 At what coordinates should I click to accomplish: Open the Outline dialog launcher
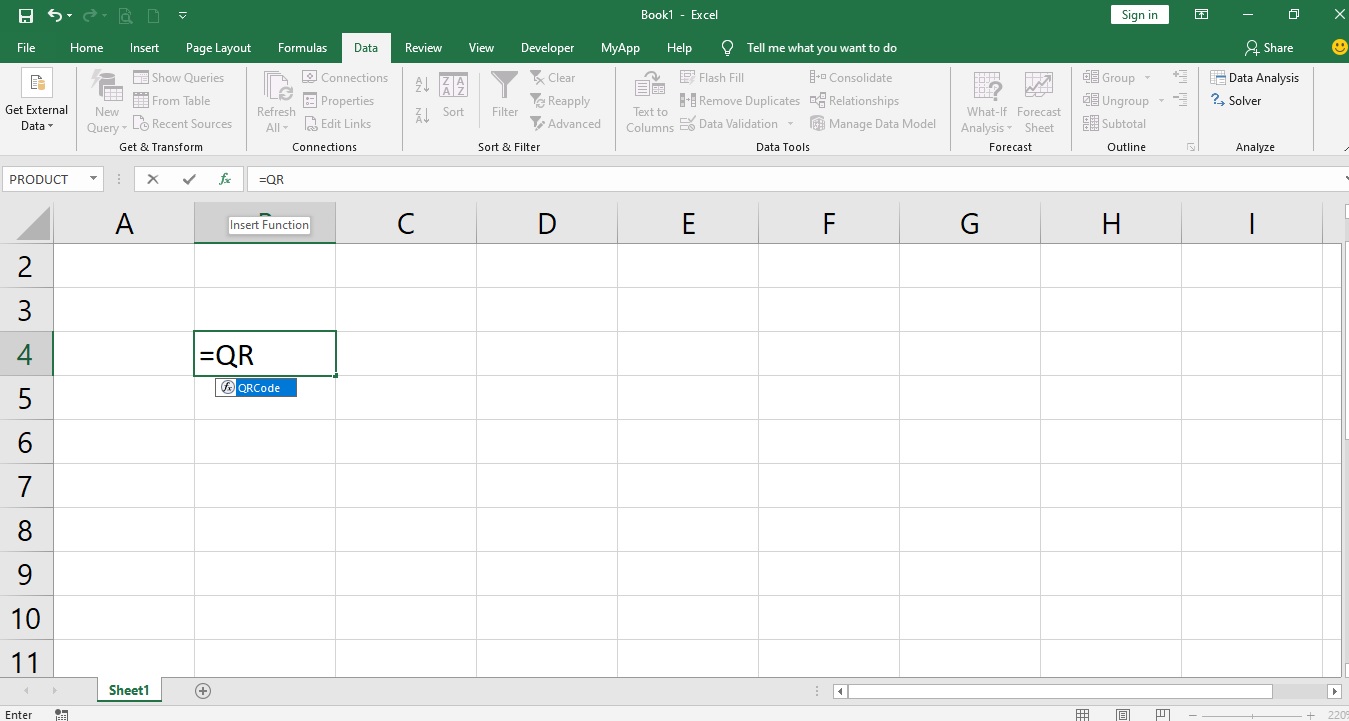(1191, 147)
